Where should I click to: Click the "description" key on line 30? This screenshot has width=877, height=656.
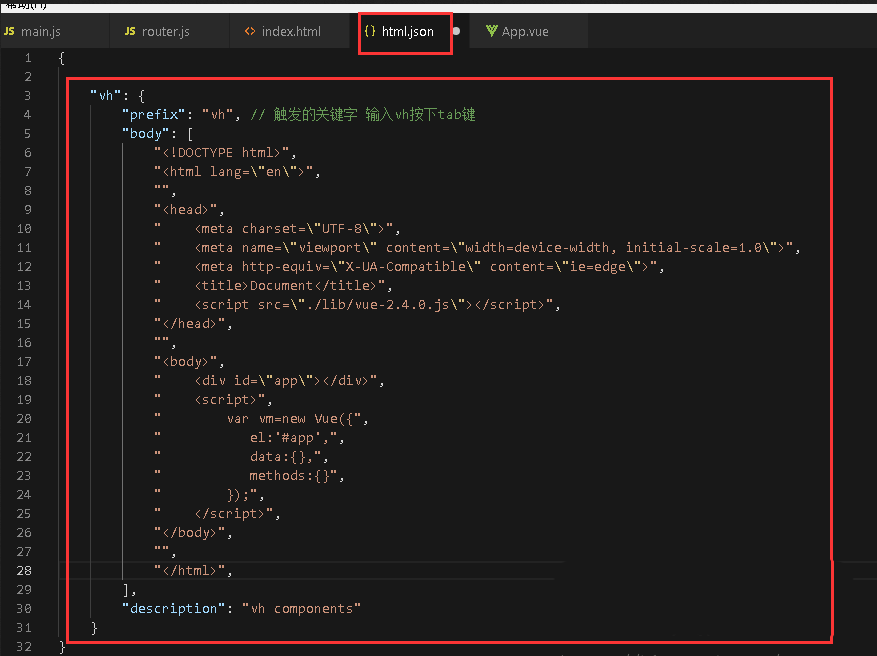point(174,608)
